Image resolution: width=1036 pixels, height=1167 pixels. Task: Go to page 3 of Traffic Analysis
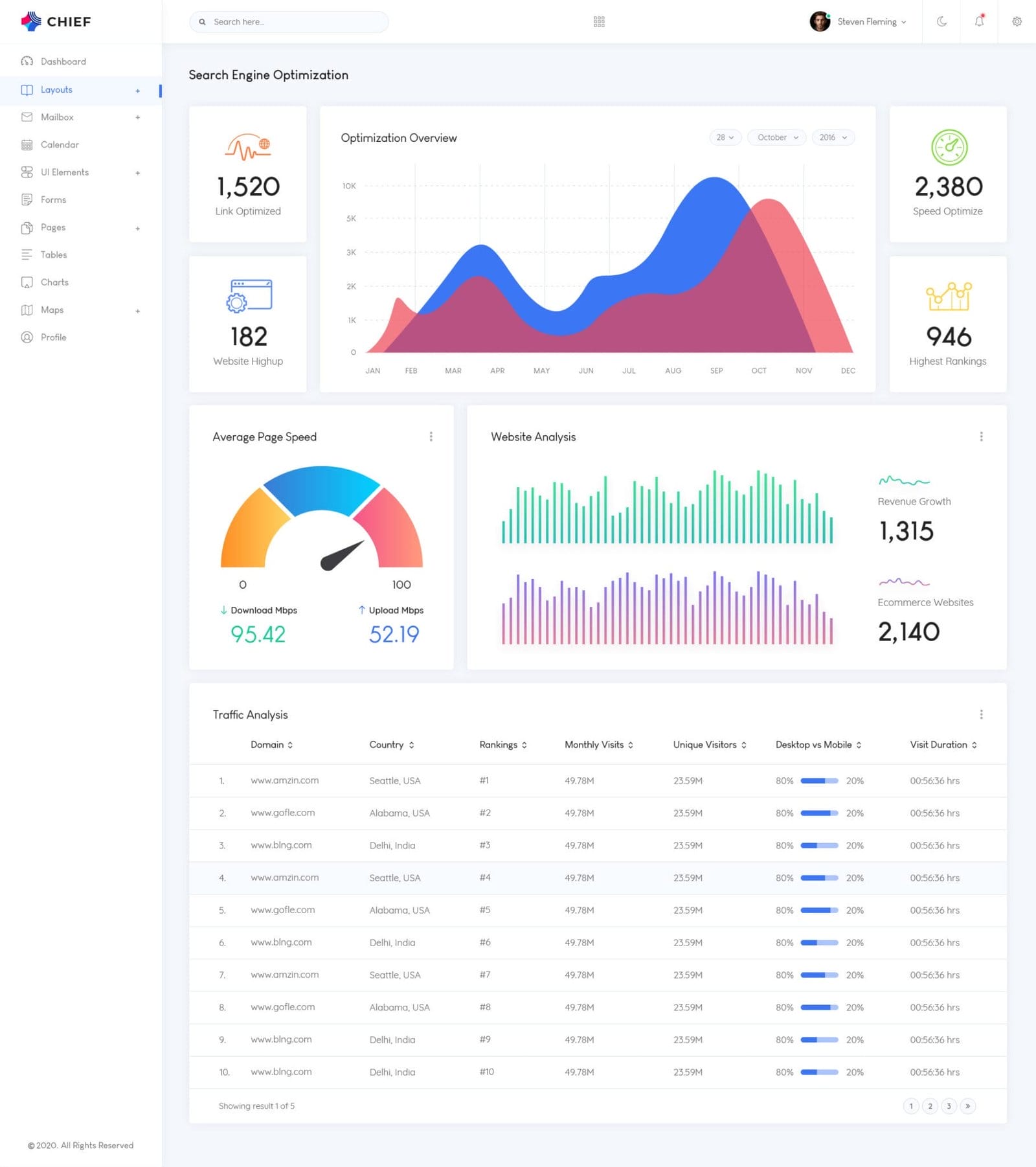click(x=949, y=1106)
